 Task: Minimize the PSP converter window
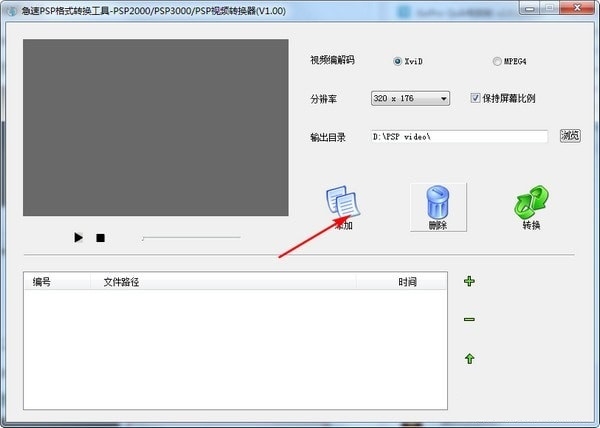click(x=530, y=8)
